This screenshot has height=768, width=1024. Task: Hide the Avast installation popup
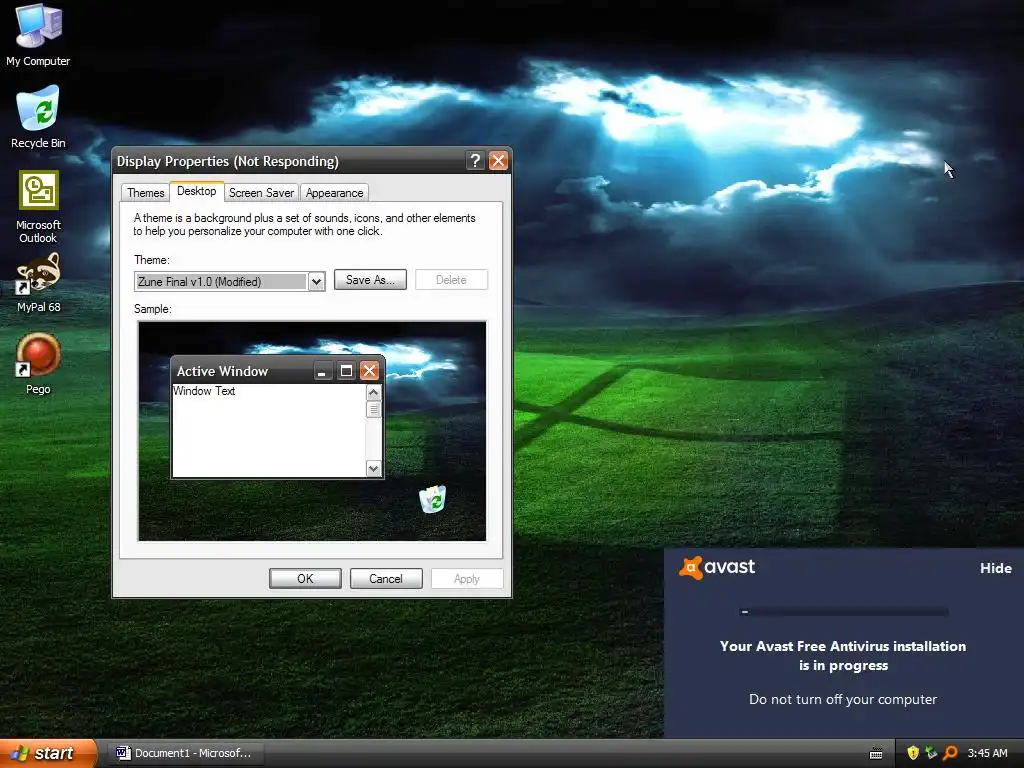pos(995,568)
